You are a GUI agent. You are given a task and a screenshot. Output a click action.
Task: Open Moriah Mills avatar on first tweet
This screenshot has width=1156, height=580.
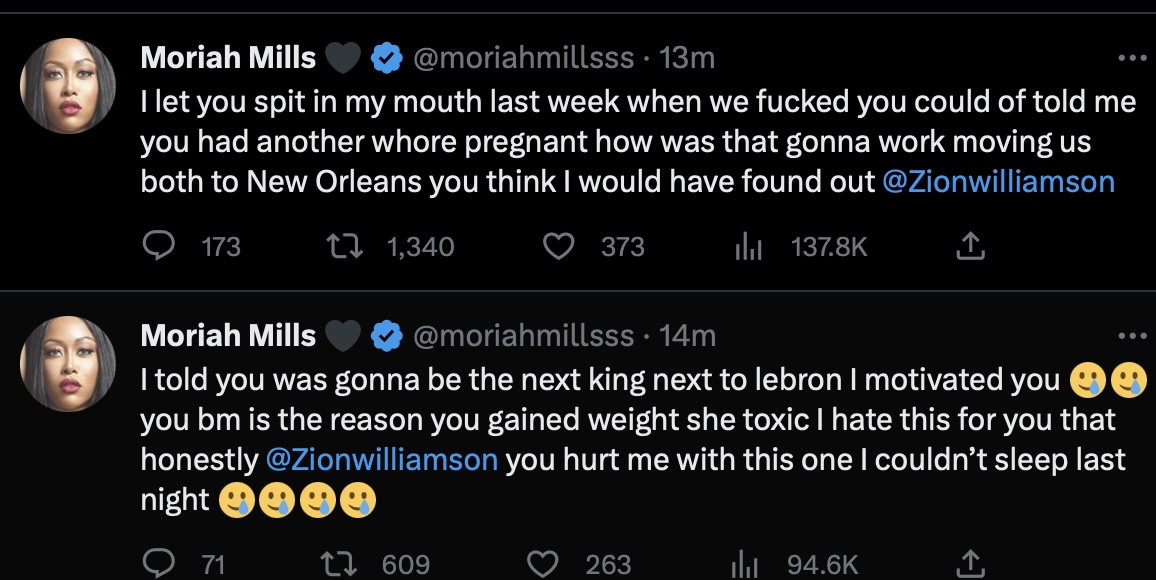tap(68, 87)
